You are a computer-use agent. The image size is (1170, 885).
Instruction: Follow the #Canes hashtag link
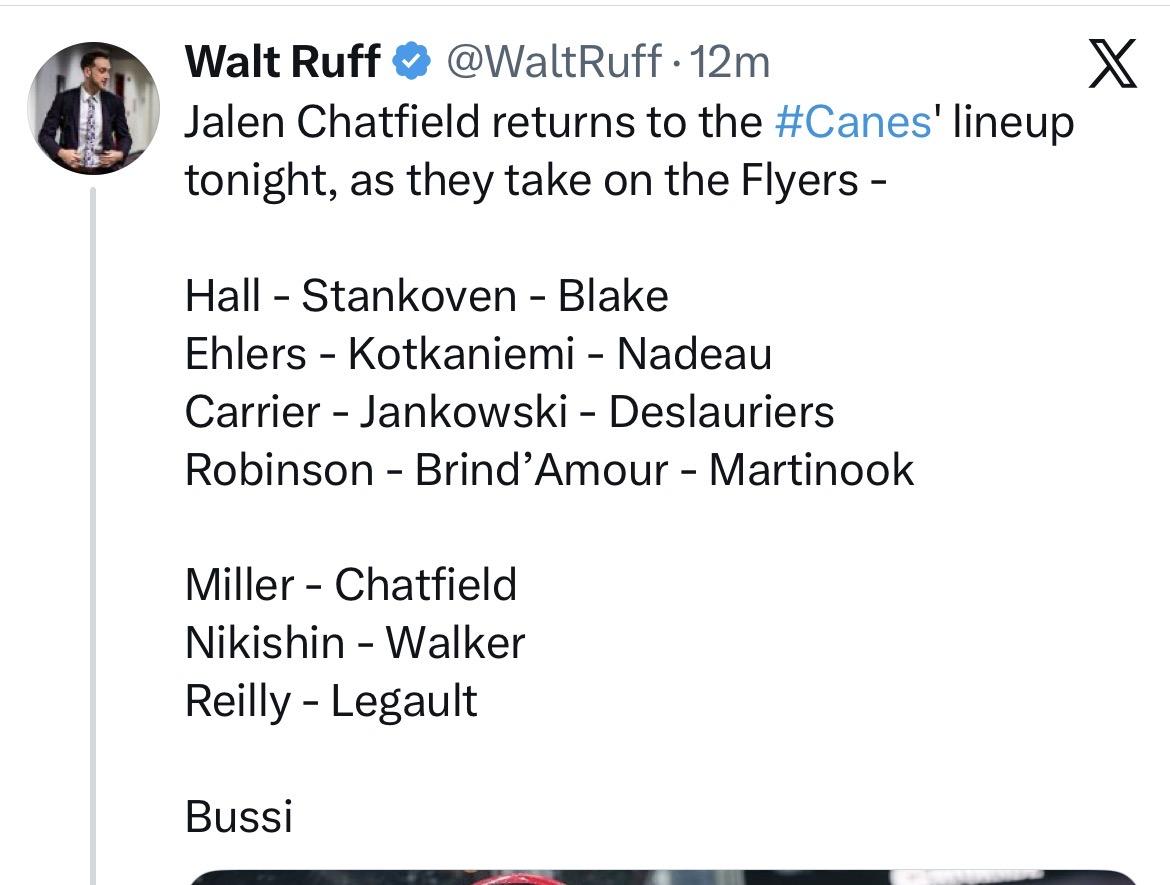(854, 122)
